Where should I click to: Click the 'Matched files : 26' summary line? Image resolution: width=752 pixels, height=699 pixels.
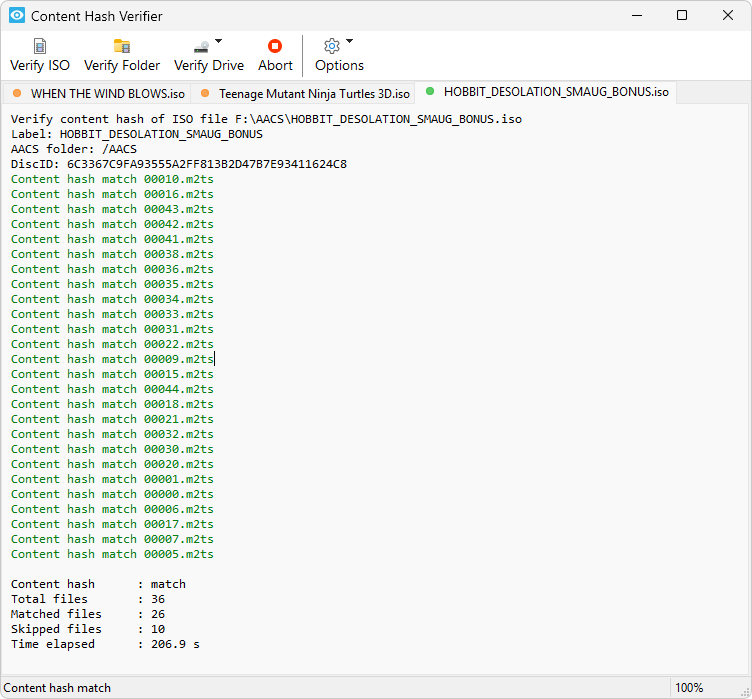click(x=88, y=614)
